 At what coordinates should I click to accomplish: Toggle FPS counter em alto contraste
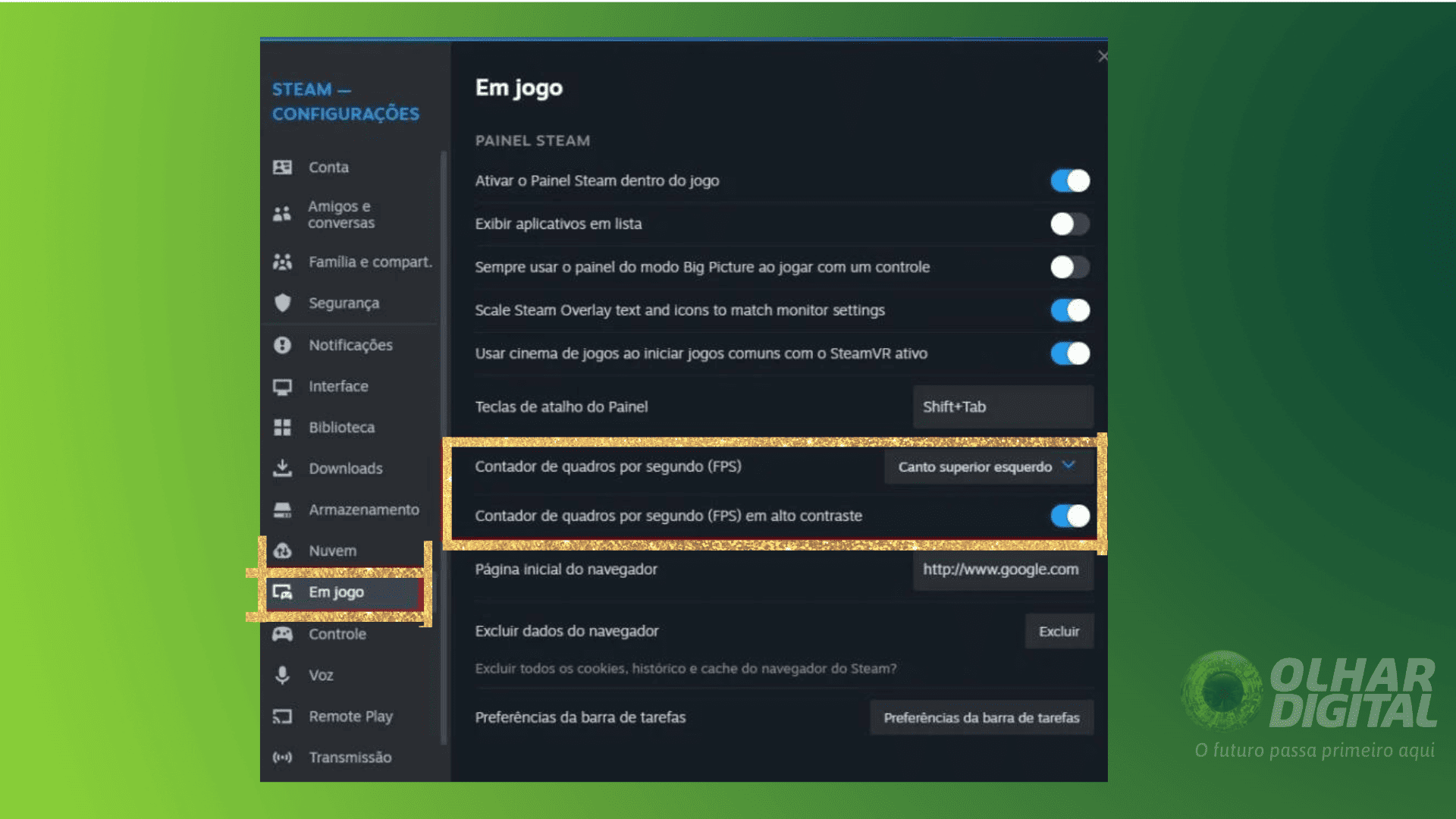tap(1070, 516)
